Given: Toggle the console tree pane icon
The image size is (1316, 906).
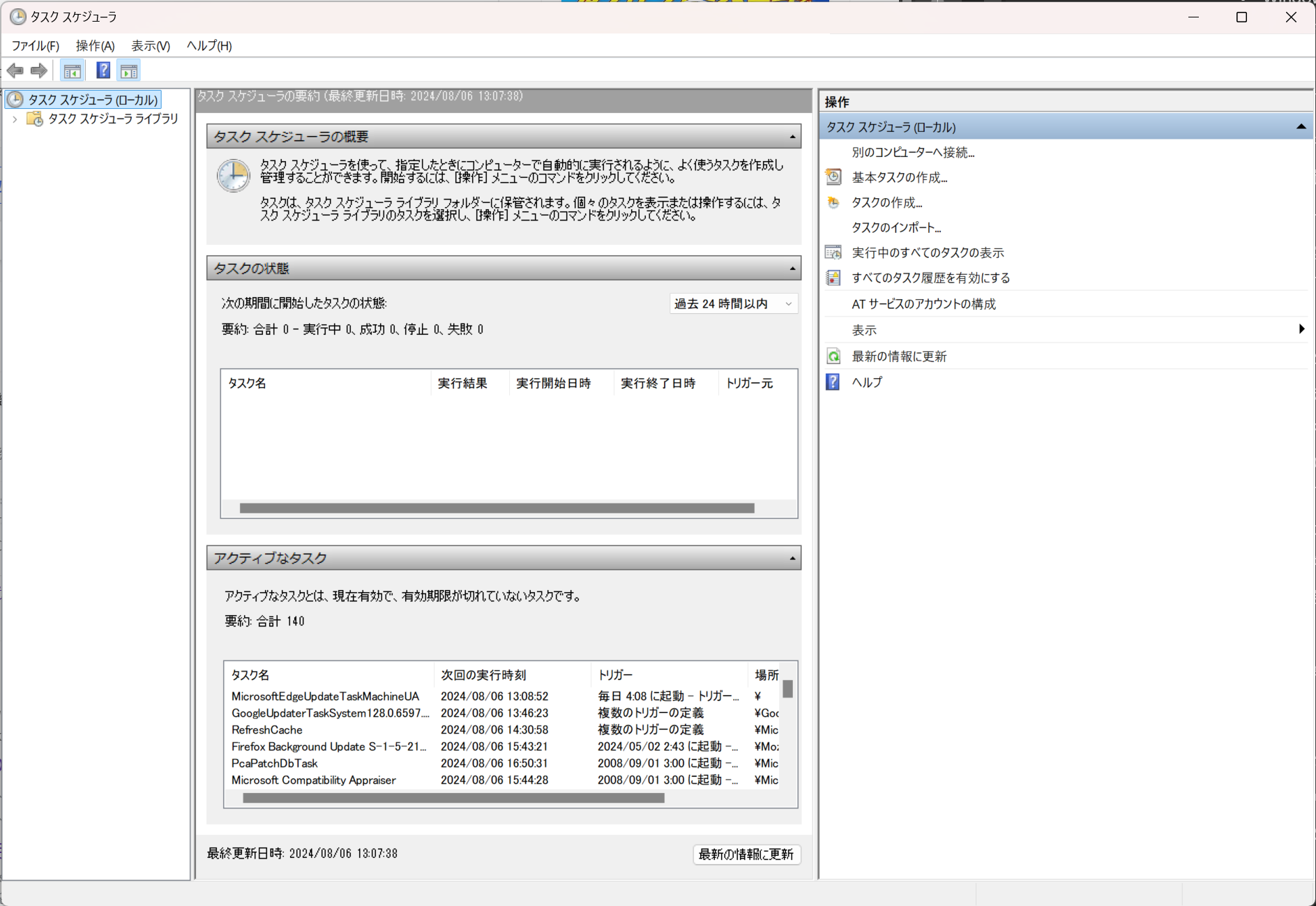Looking at the screenshot, I should [72, 70].
